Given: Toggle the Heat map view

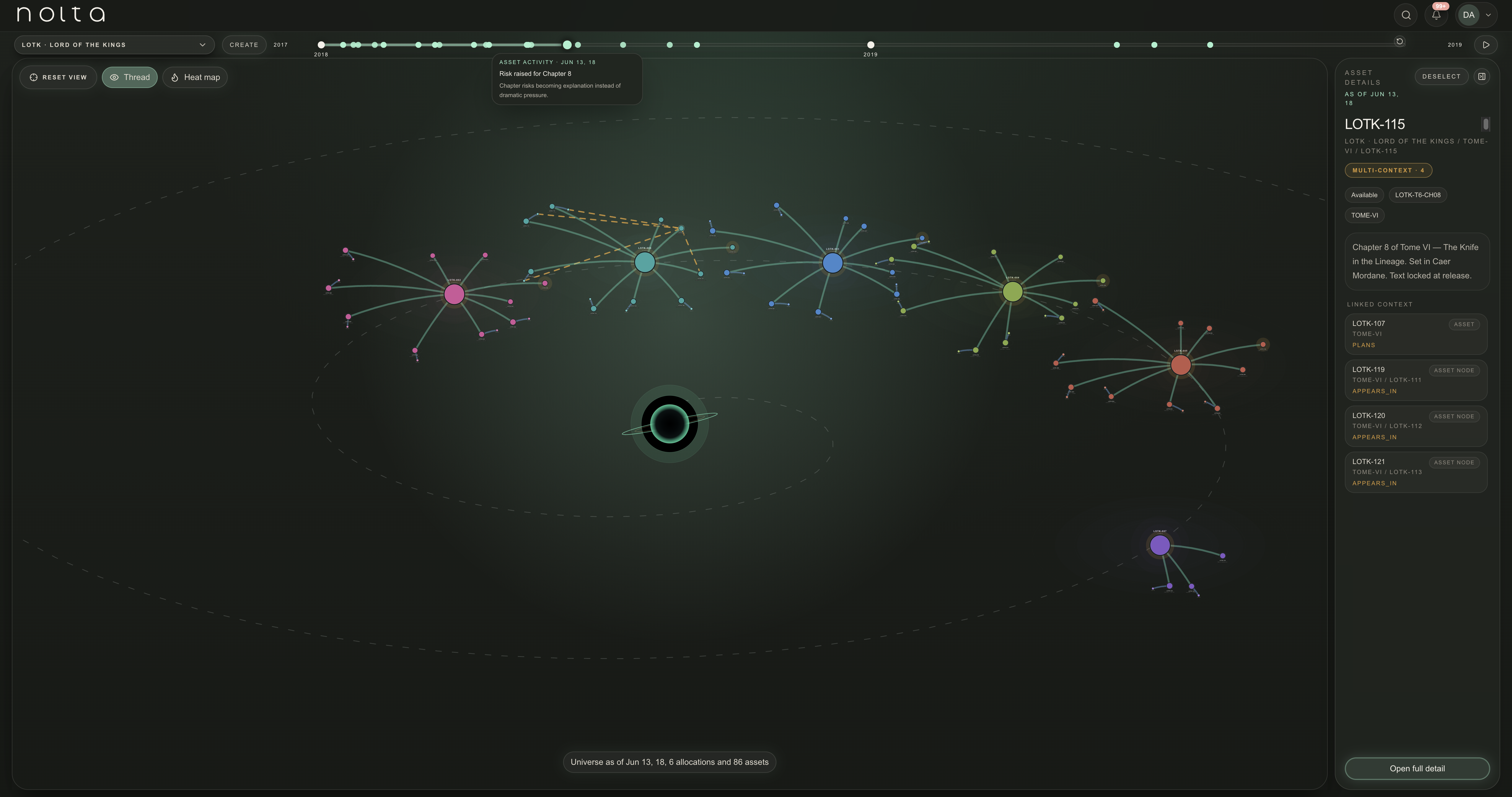Looking at the screenshot, I should [195, 77].
